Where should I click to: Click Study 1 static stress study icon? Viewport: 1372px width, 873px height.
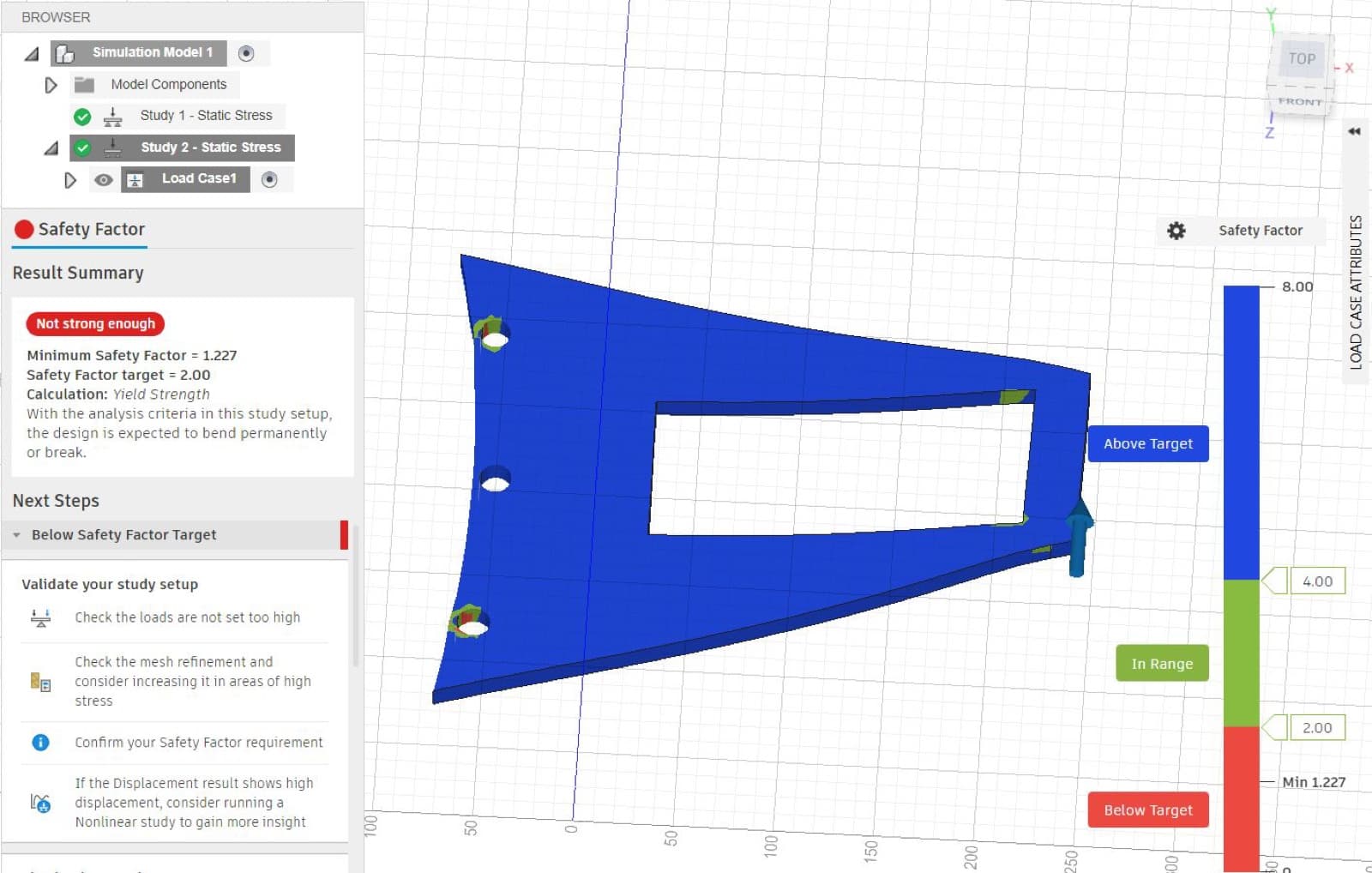point(112,117)
